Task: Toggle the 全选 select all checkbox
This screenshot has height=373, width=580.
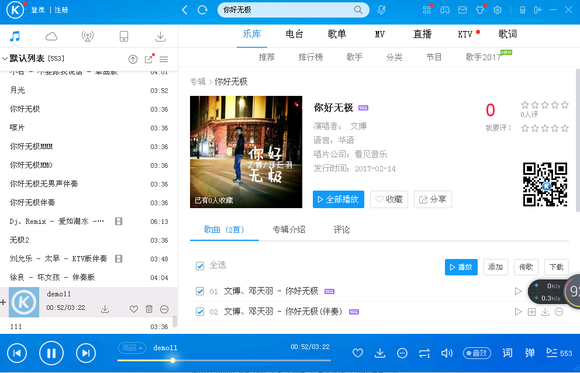Action: 200,266
